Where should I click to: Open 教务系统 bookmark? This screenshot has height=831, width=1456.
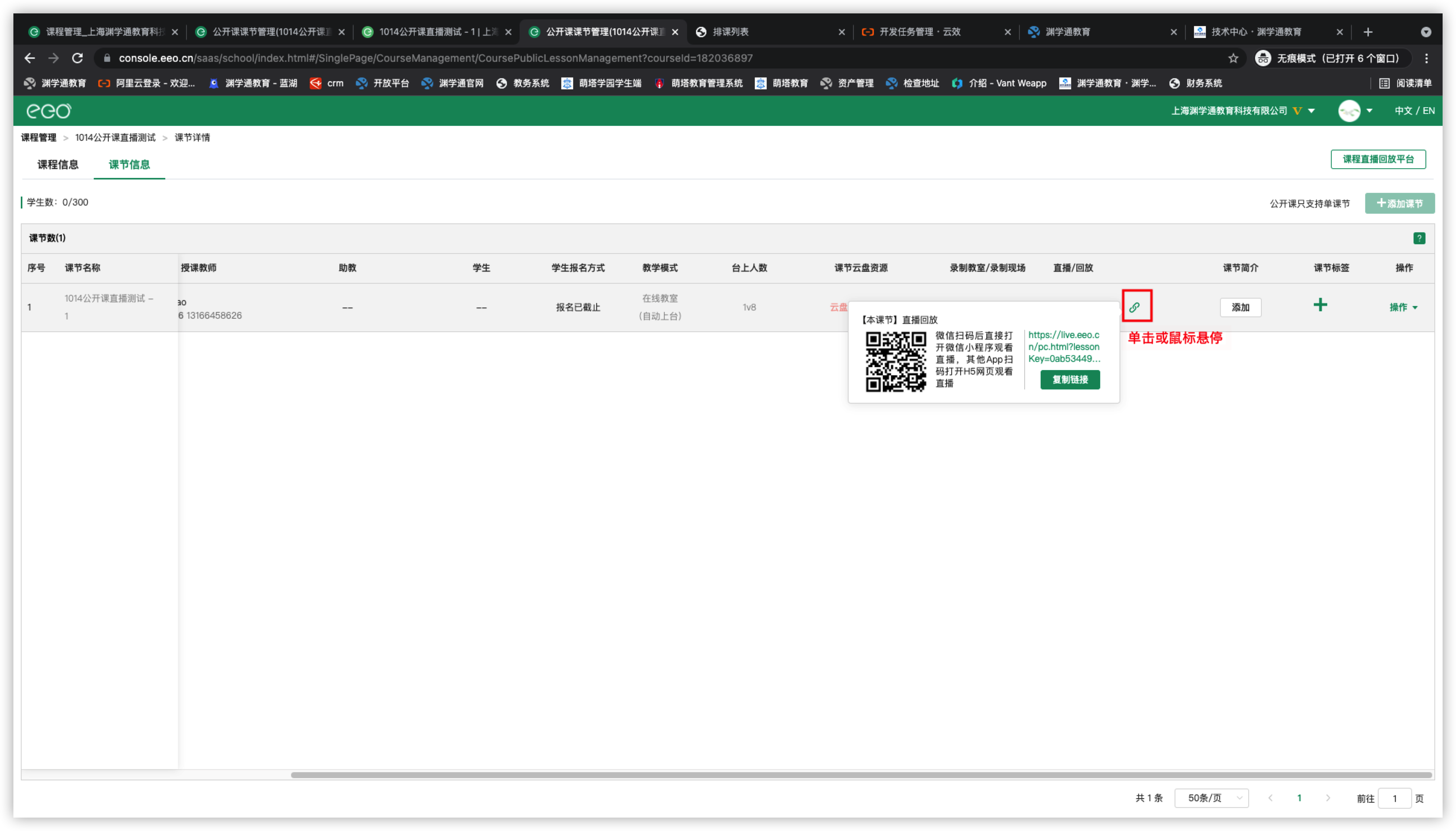(x=523, y=83)
